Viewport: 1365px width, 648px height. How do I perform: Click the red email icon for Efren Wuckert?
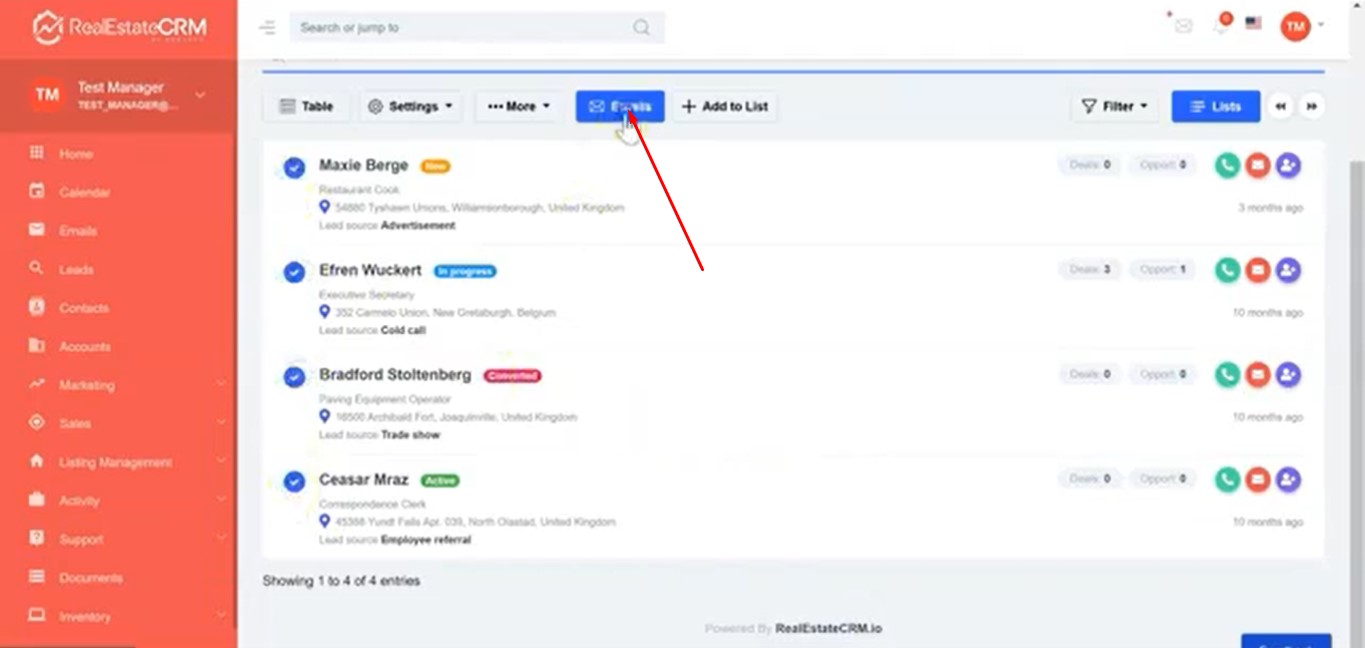[1258, 270]
